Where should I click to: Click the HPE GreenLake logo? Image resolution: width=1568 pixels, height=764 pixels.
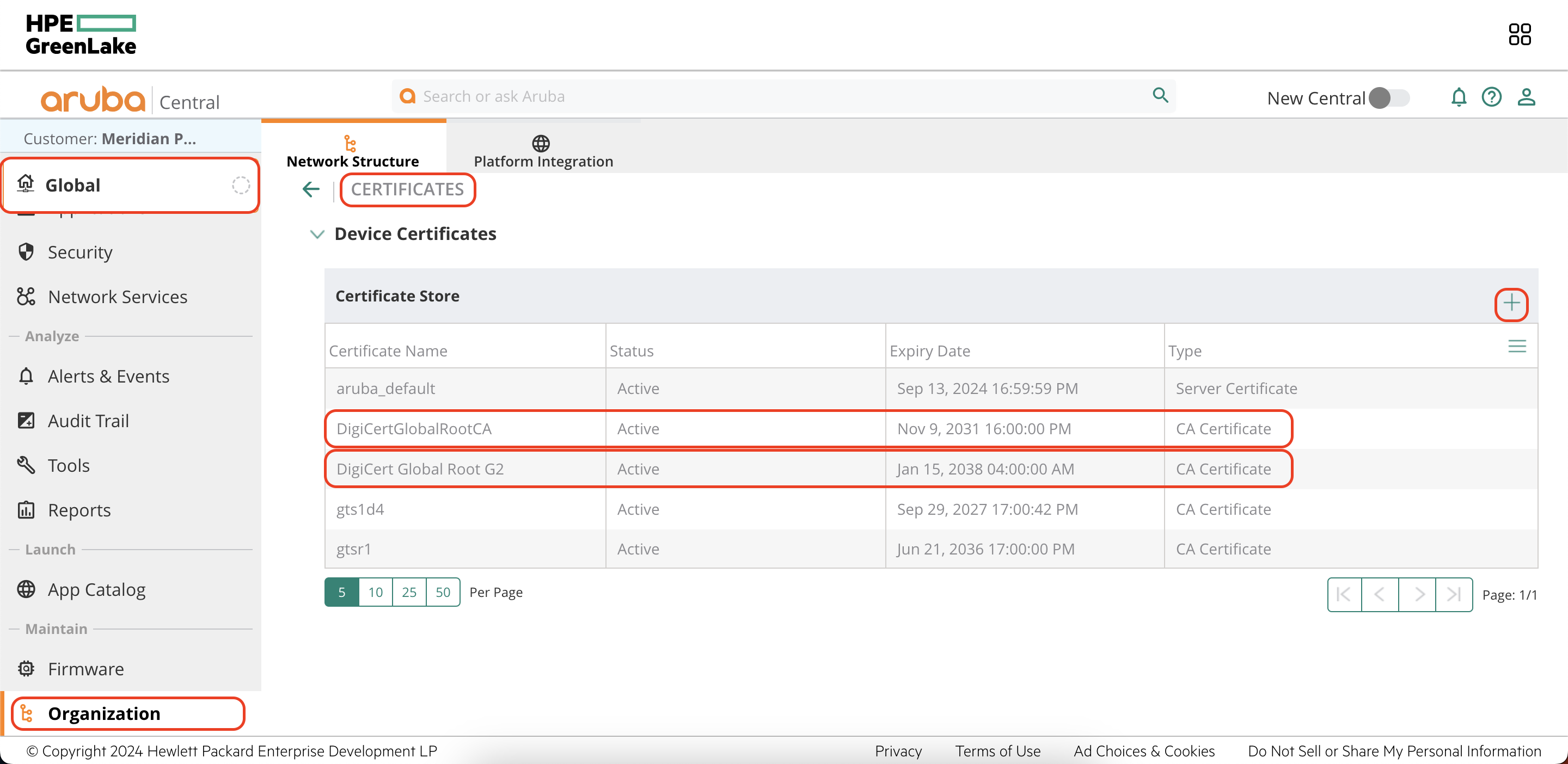tap(81, 35)
